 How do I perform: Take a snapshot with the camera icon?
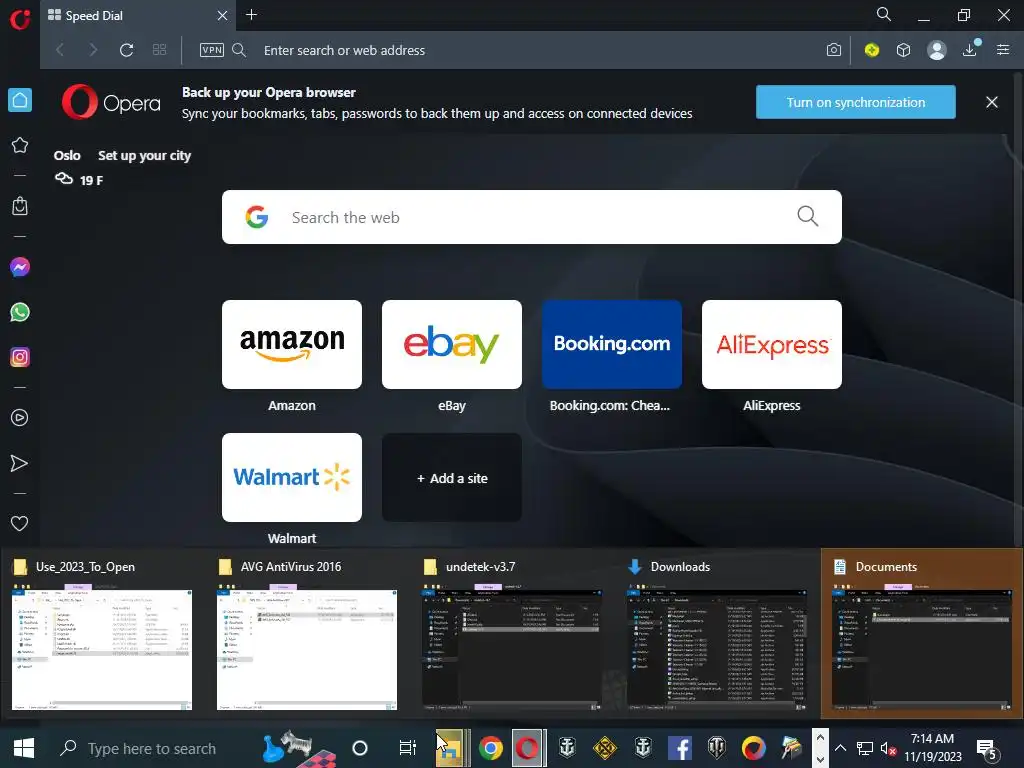[833, 50]
